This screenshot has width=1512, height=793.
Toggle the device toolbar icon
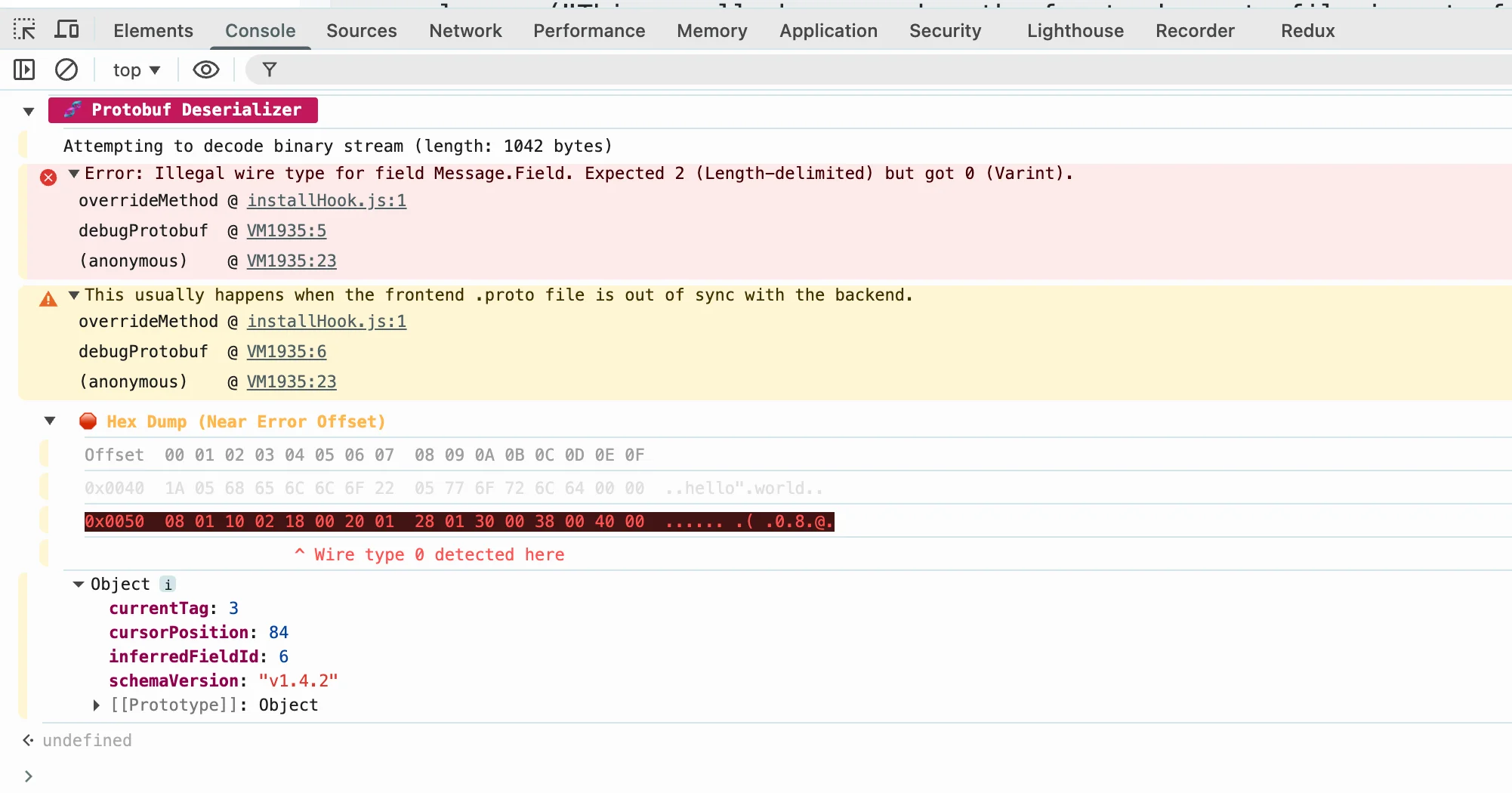tap(67, 30)
